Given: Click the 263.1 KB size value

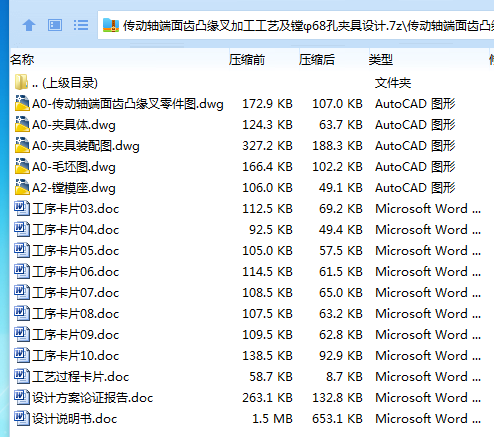Looking at the screenshot, I should pyautogui.click(x=267, y=398).
